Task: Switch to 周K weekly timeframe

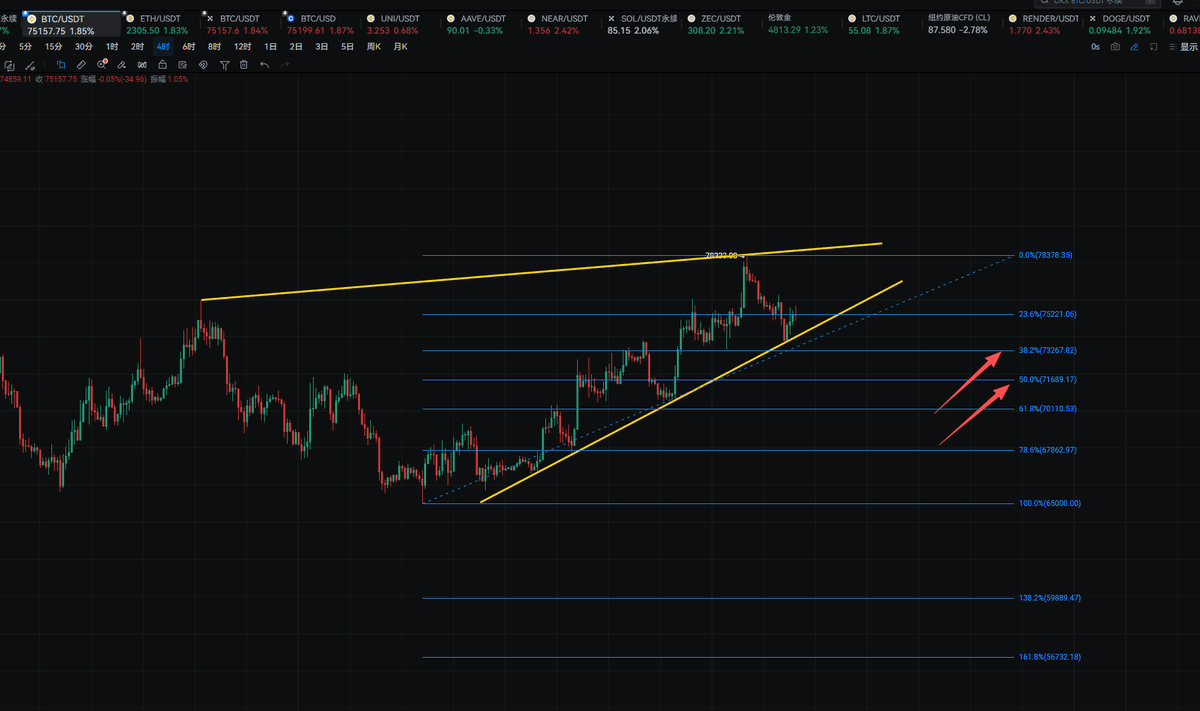Action: pos(373,47)
